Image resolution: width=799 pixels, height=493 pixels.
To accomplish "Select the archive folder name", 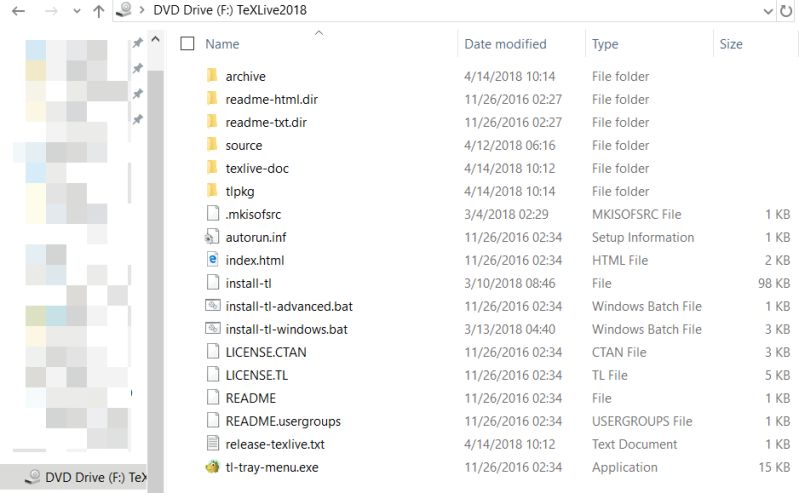I will click(246, 76).
